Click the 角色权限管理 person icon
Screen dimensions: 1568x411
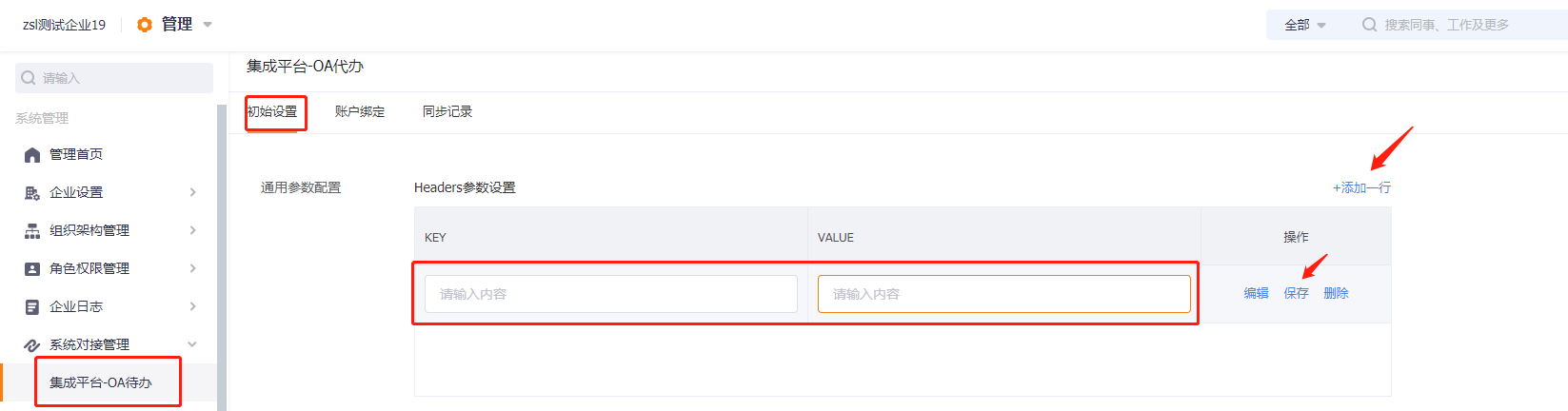[x=32, y=269]
